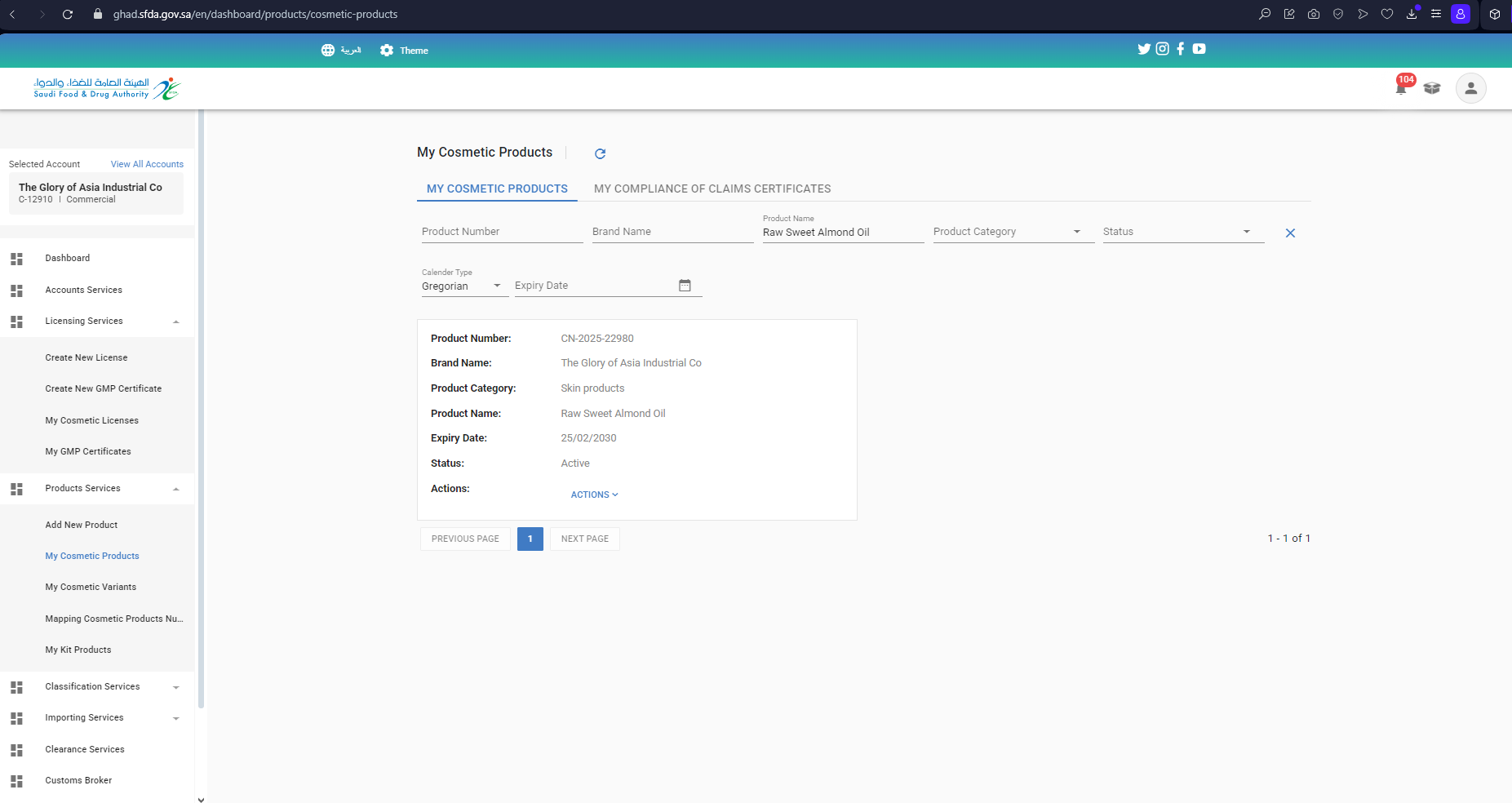This screenshot has width=1512, height=803.
Task: Click View All Accounts link
Action: (x=147, y=164)
